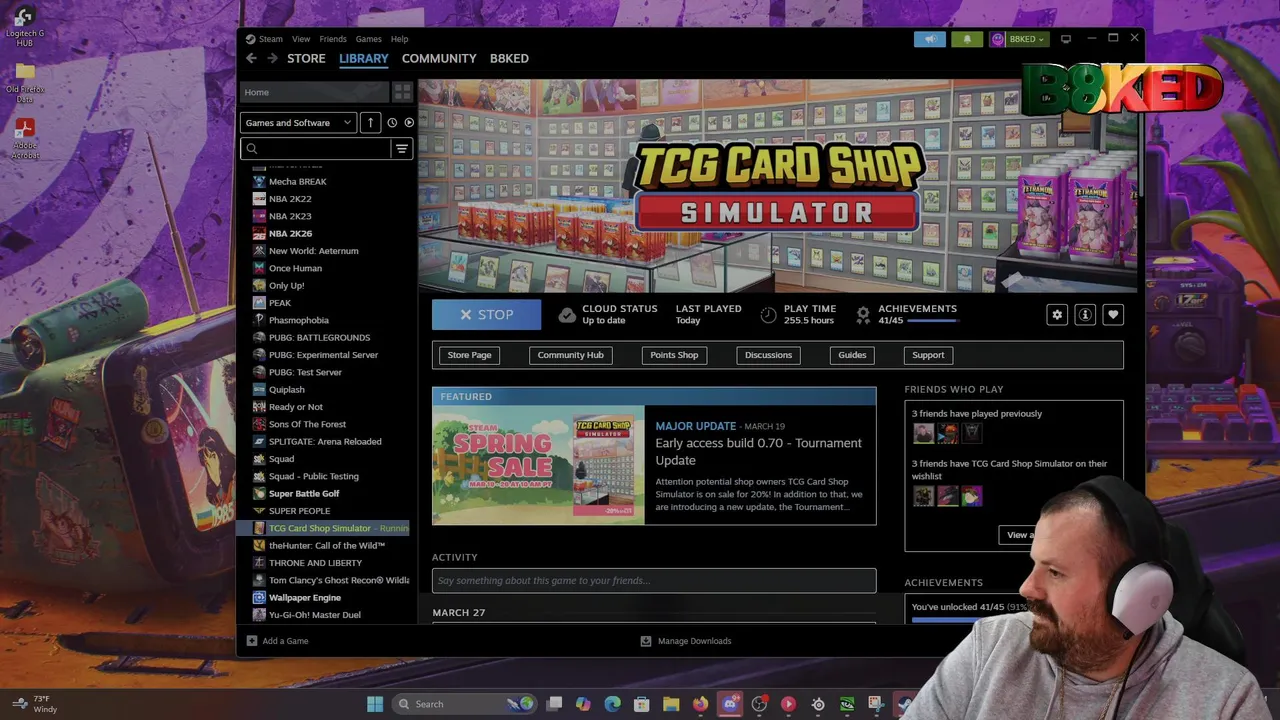Open the Games and Software dropdown
This screenshot has width=1280, height=720.
coord(298,123)
